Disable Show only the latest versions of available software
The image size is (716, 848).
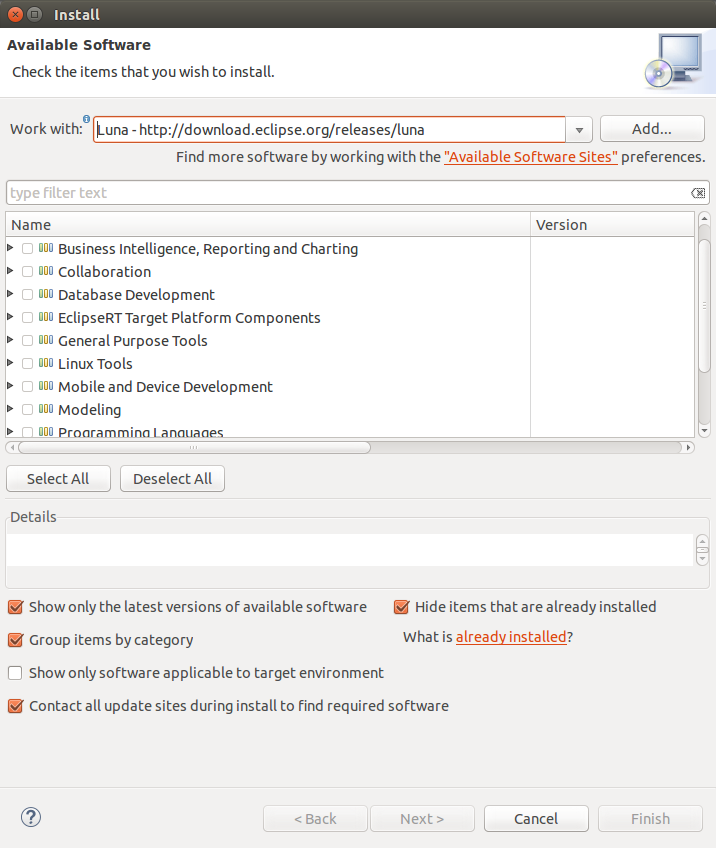tap(16, 607)
